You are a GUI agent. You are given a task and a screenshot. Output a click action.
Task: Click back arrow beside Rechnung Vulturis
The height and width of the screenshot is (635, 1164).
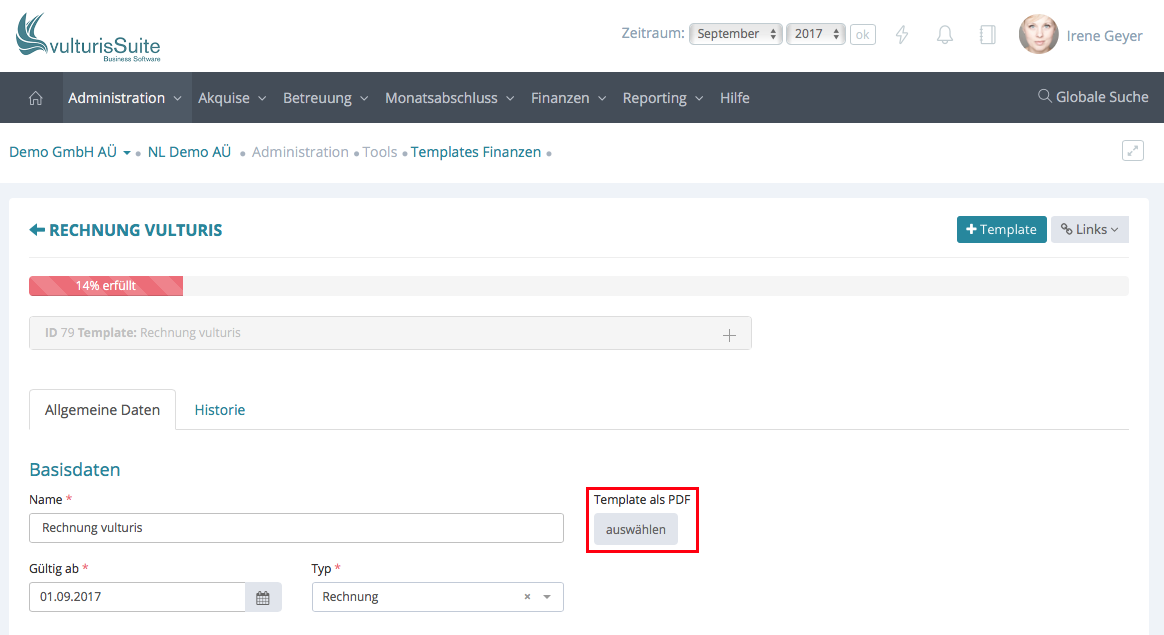tap(37, 230)
